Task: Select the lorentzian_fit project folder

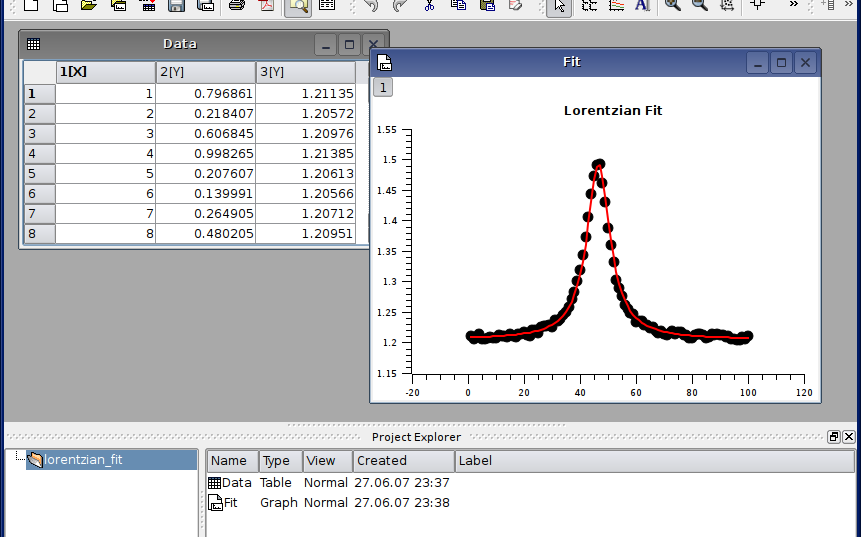Action: [x=111, y=460]
